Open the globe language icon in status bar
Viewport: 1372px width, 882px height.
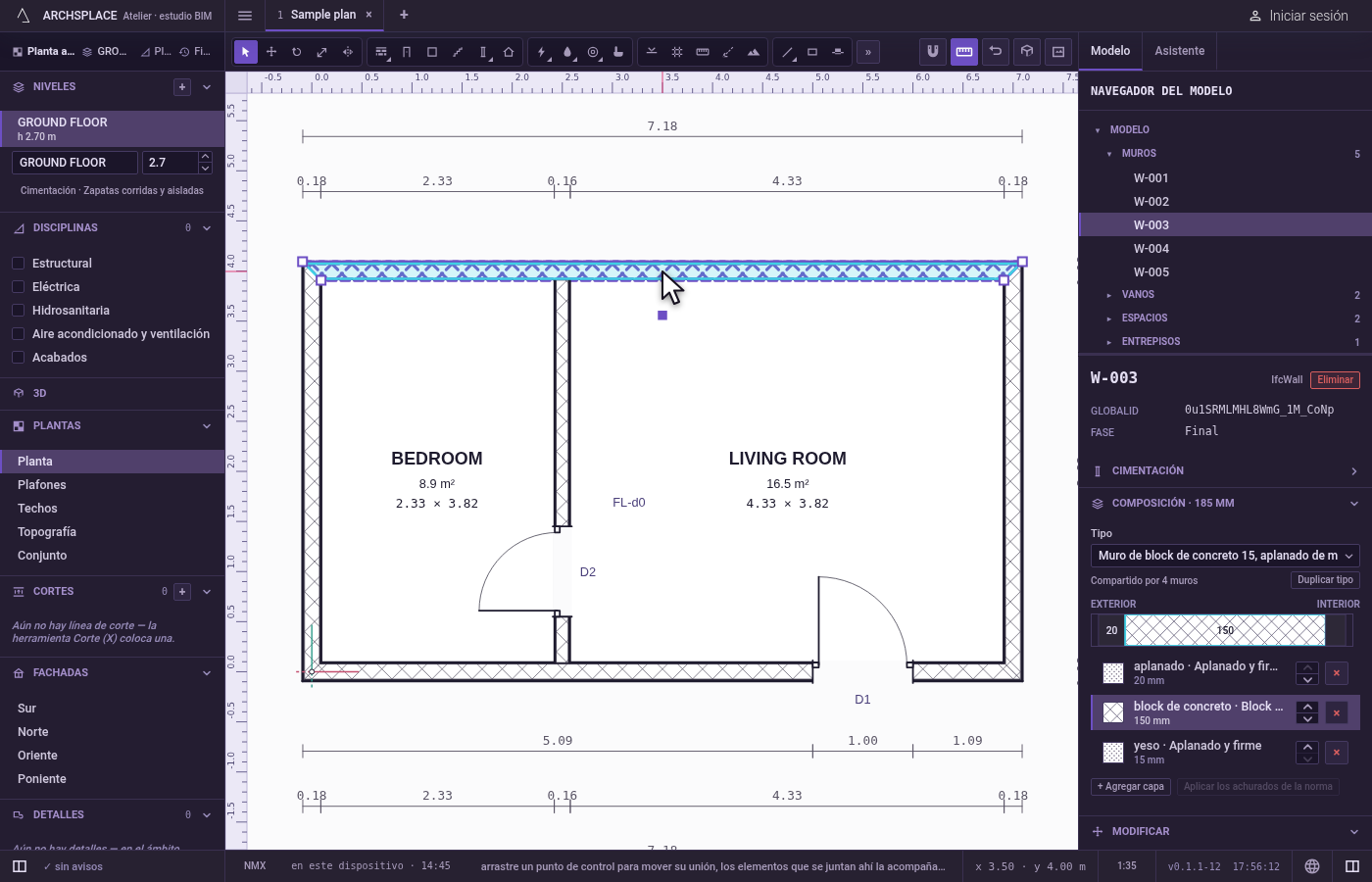(x=1312, y=866)
